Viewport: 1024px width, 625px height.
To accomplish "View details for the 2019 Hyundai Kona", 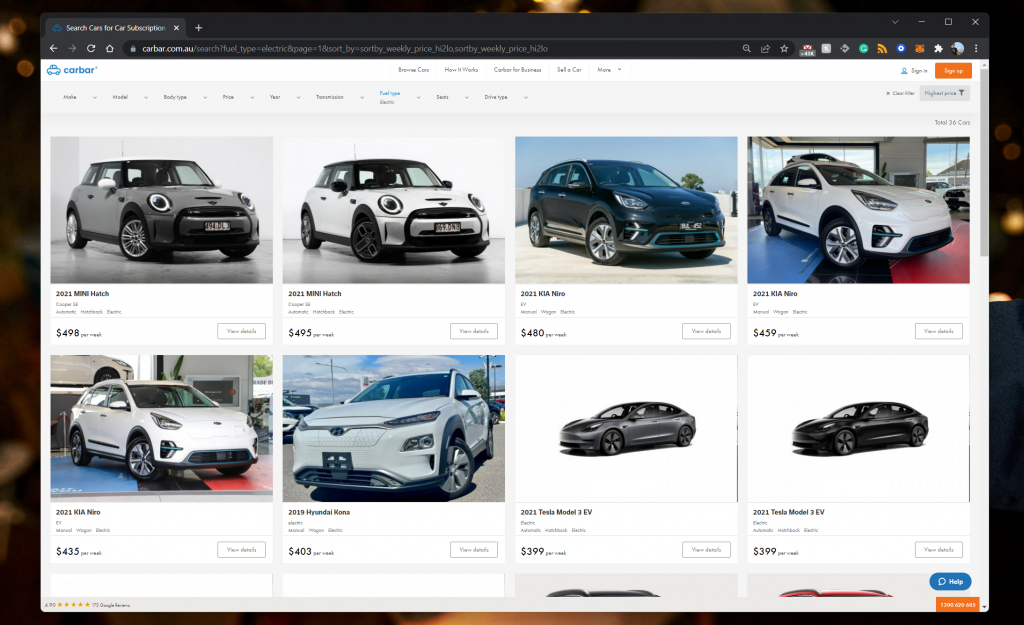I will tap(473, 550).
